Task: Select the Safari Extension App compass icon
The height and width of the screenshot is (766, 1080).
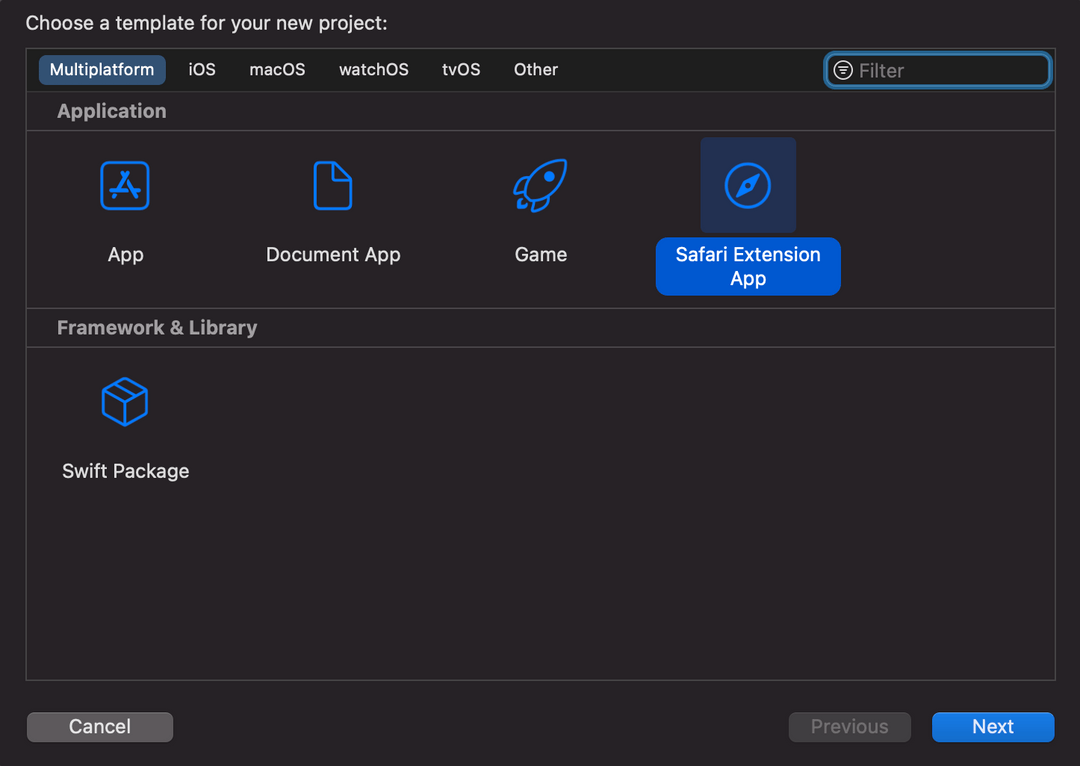Action: 747,185
